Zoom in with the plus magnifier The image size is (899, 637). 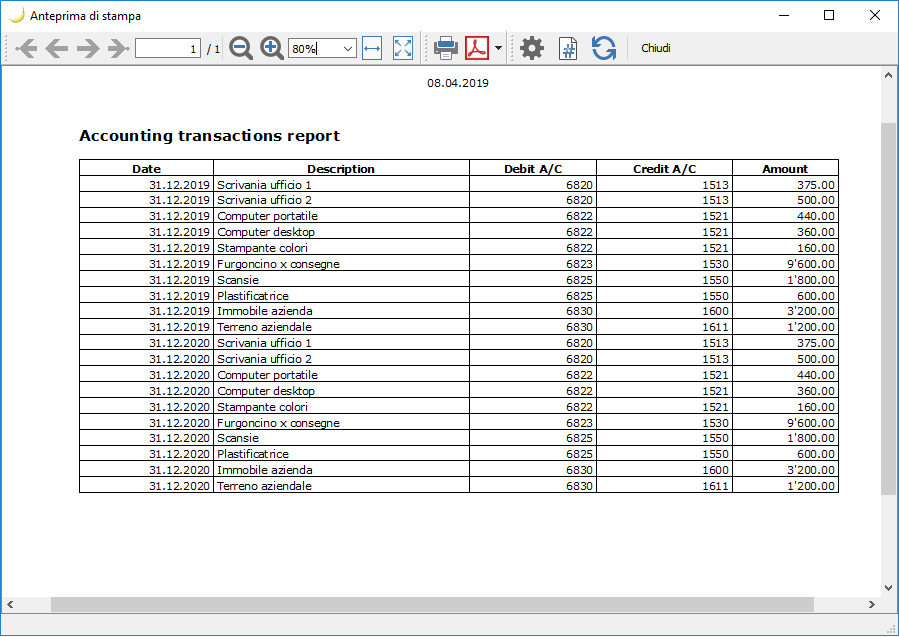pos(271,48)
